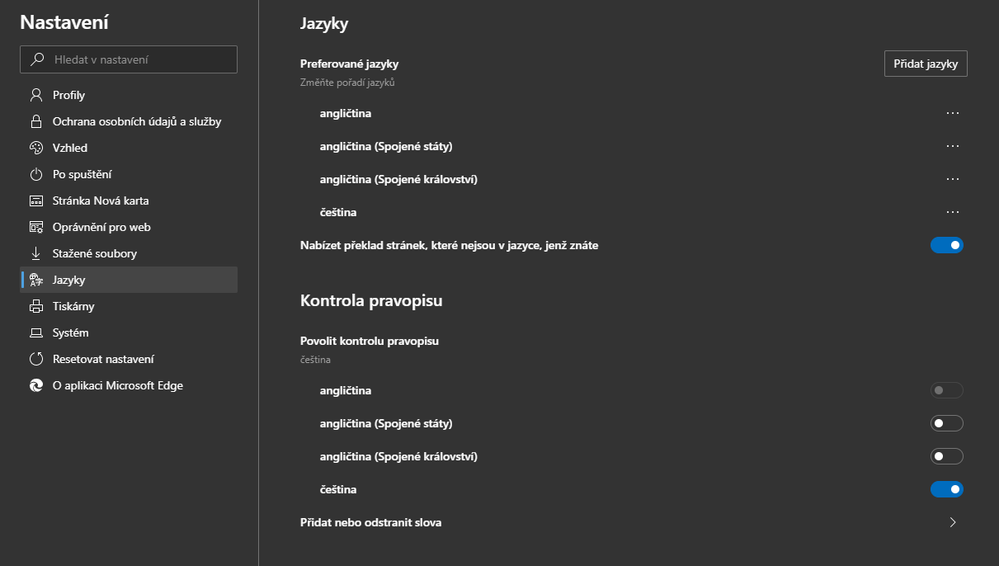Click the Microsoft Edge logo icon
Image resolution: width=999 pixels, height=566 pixels.
(36, 385)
